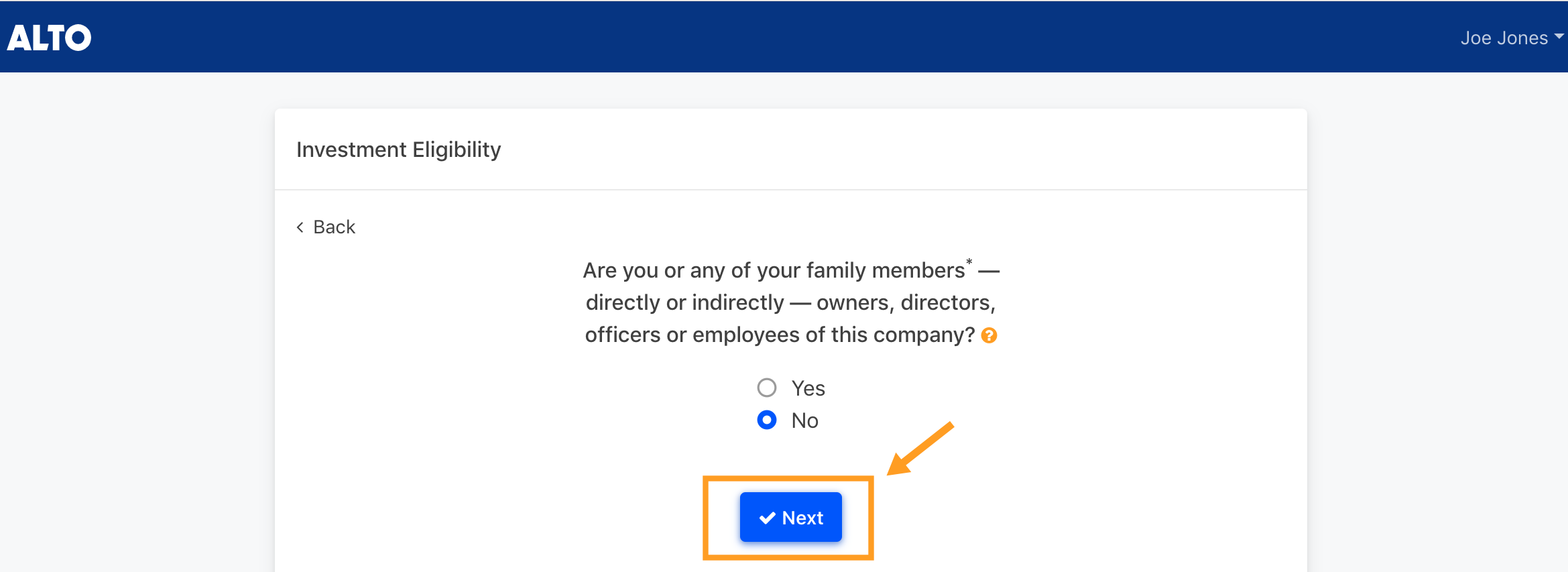Viewport: 1568px width, 572px height.
Task: Click the ALTO logo in the header
Action: (49, 38)
